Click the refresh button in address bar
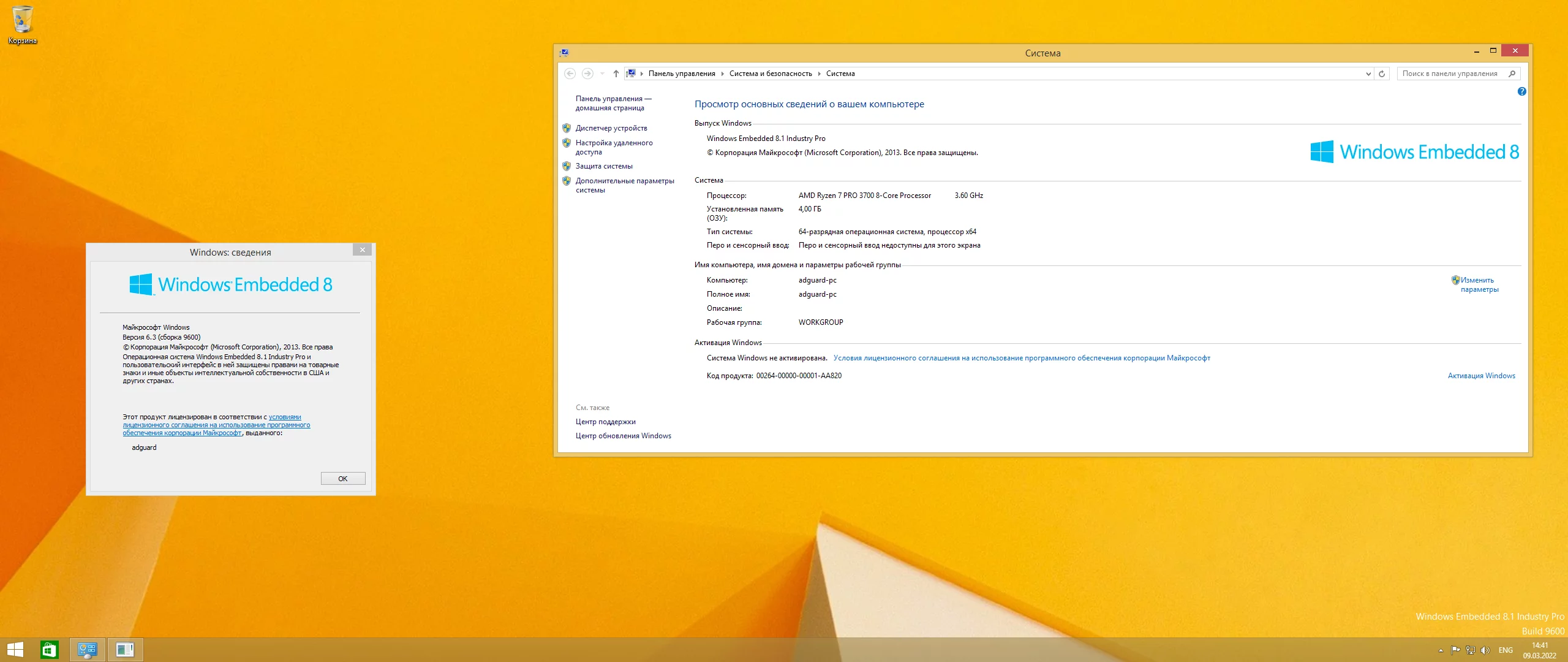1568x662 pixels. click(x=1382, y=74)
